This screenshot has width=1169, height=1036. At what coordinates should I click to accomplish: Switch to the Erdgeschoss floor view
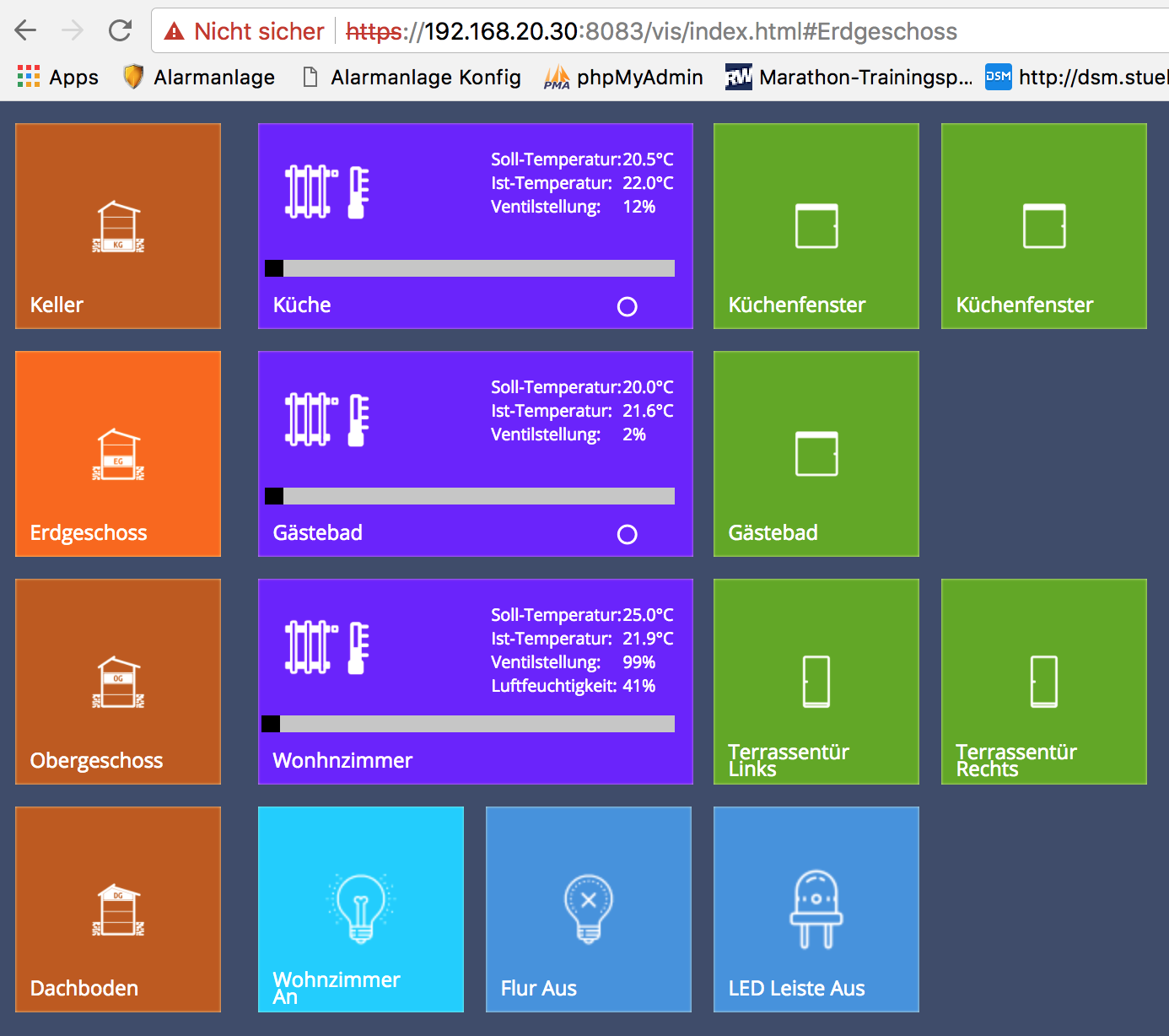(118, 454)
